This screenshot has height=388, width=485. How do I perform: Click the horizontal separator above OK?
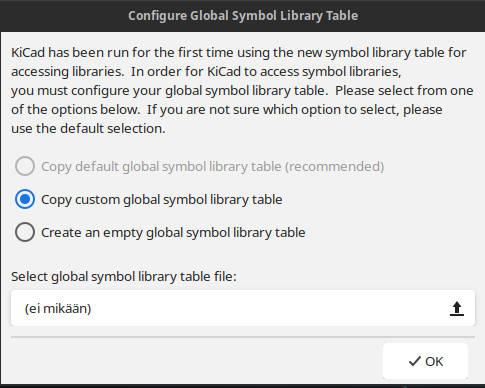(243, 337)
